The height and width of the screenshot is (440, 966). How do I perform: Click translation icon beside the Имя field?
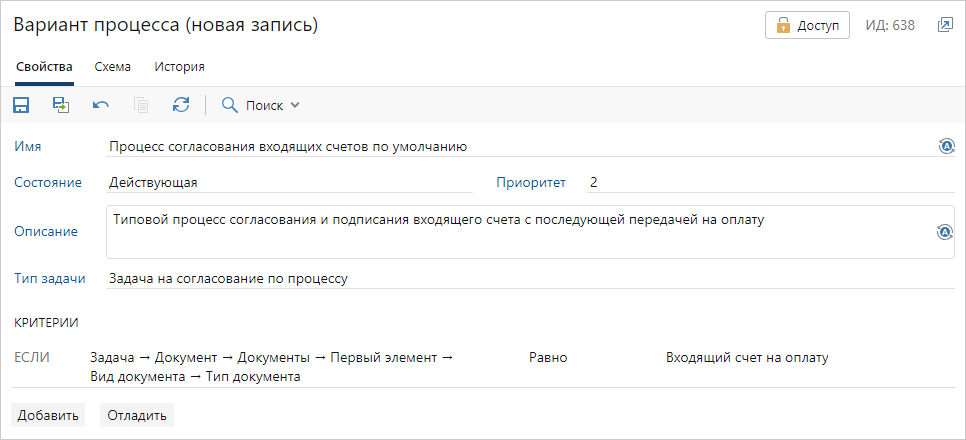tap(946, 147)
